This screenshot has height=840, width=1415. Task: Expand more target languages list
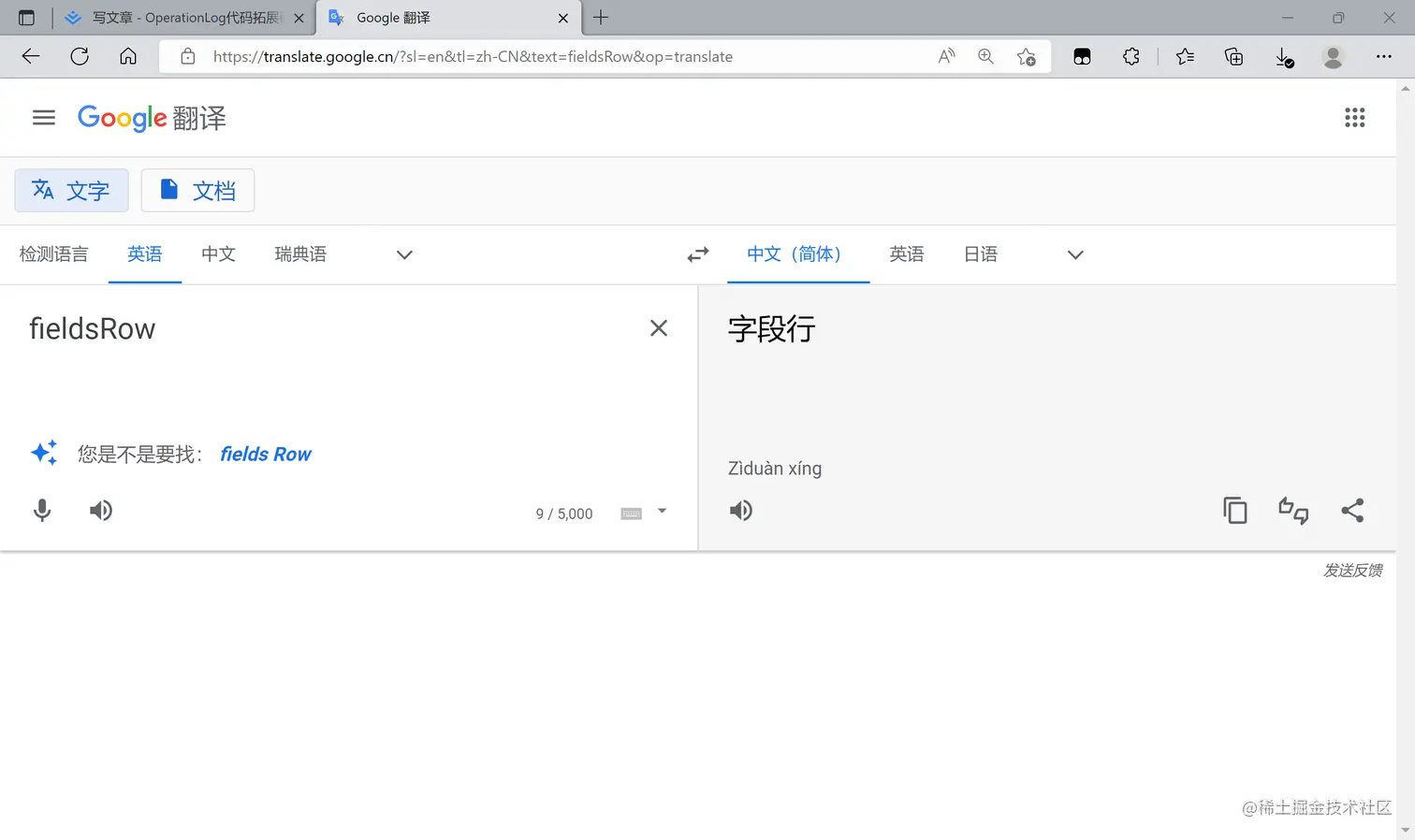pos(1075,254)
